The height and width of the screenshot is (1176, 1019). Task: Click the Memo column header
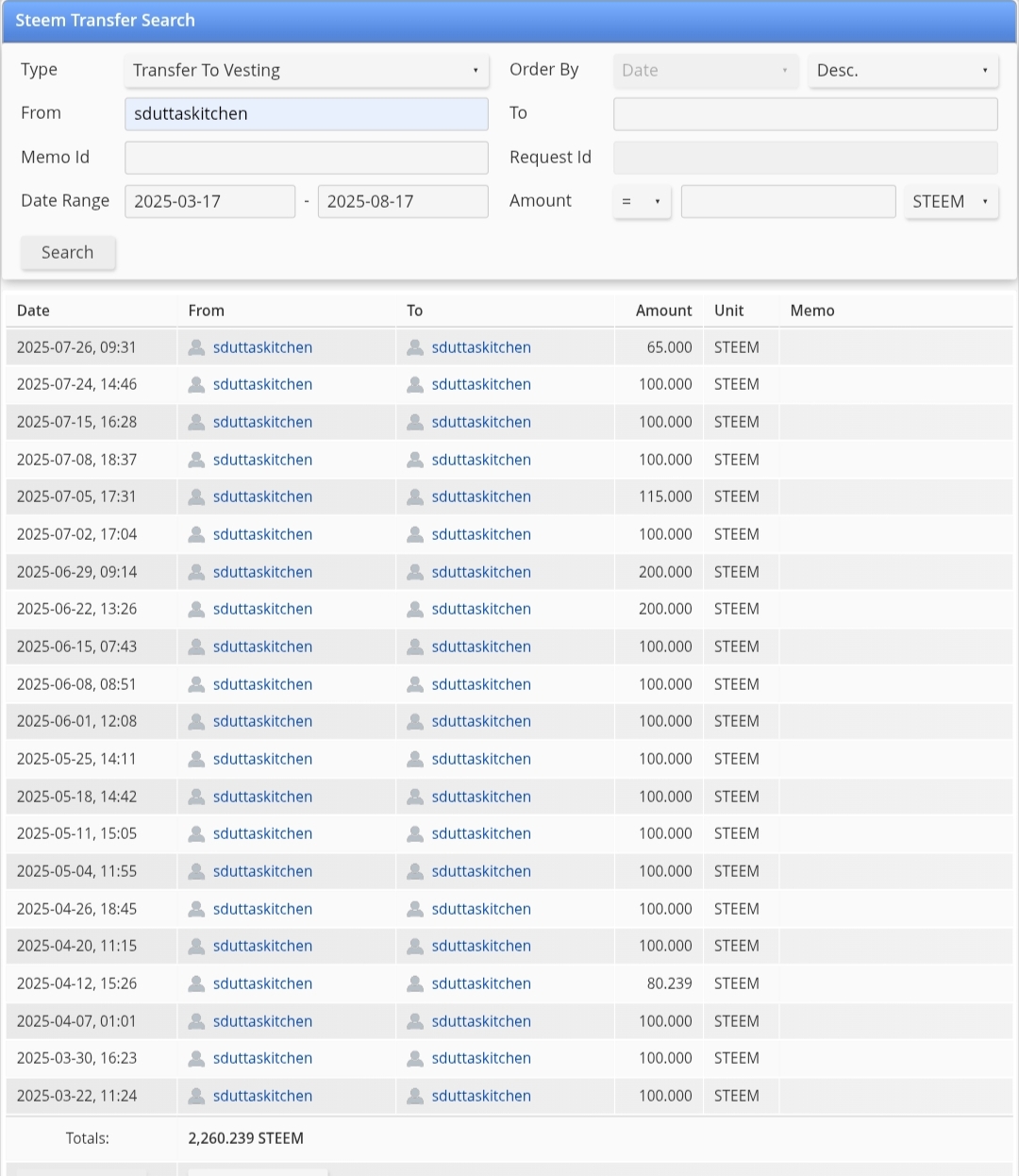tap(812, 311)
